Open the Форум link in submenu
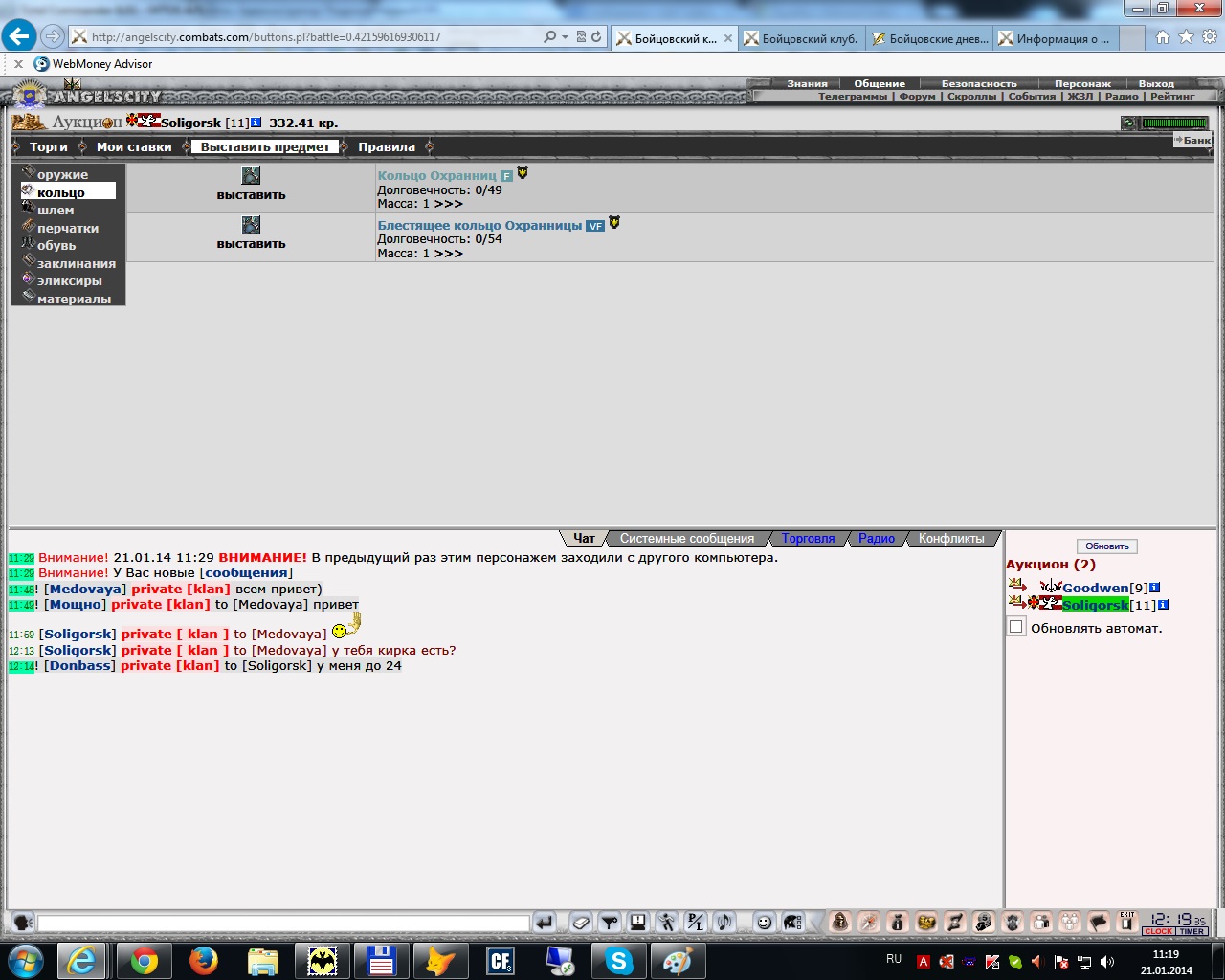This screenshot has width=1225, height=980. coord(917,96)
